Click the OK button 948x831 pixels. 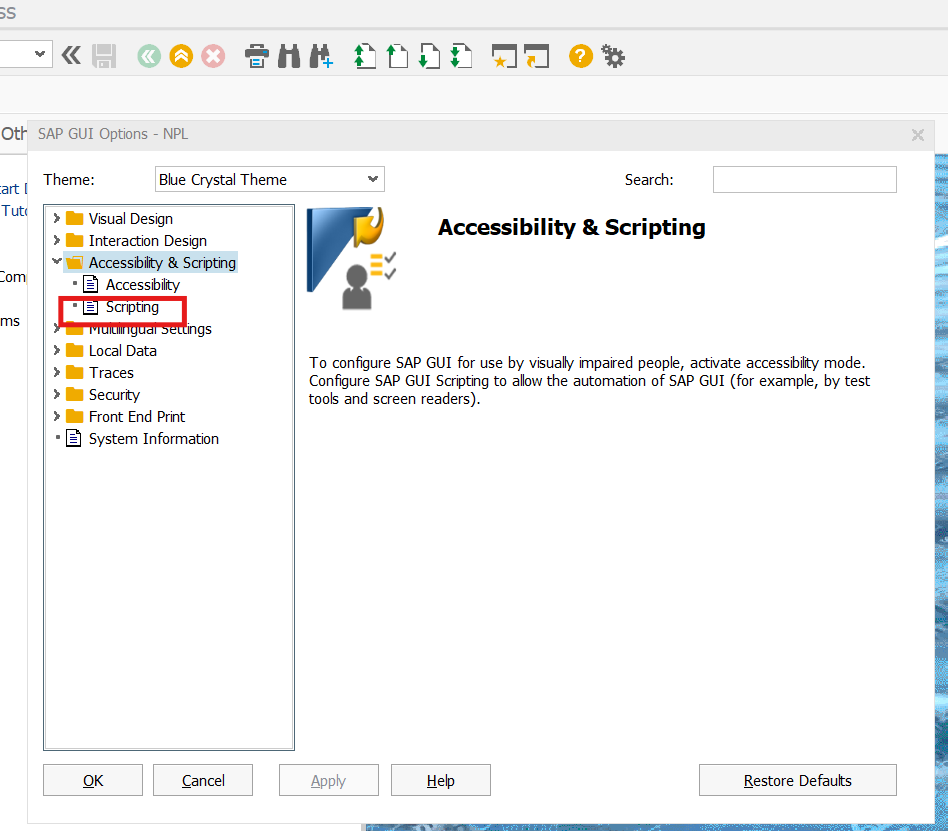[x=93, y=780]
